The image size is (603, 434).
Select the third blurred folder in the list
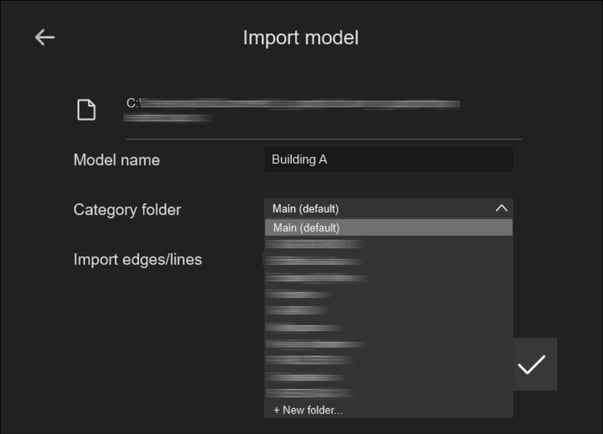316,278
